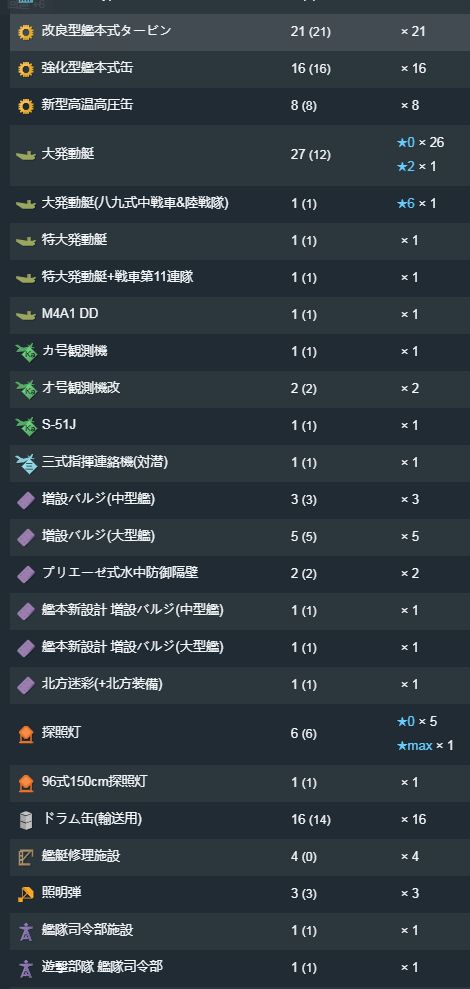
Task: Click the engine icon beside 改良型艦本式タービン
Action: click(x=25, y=32)
